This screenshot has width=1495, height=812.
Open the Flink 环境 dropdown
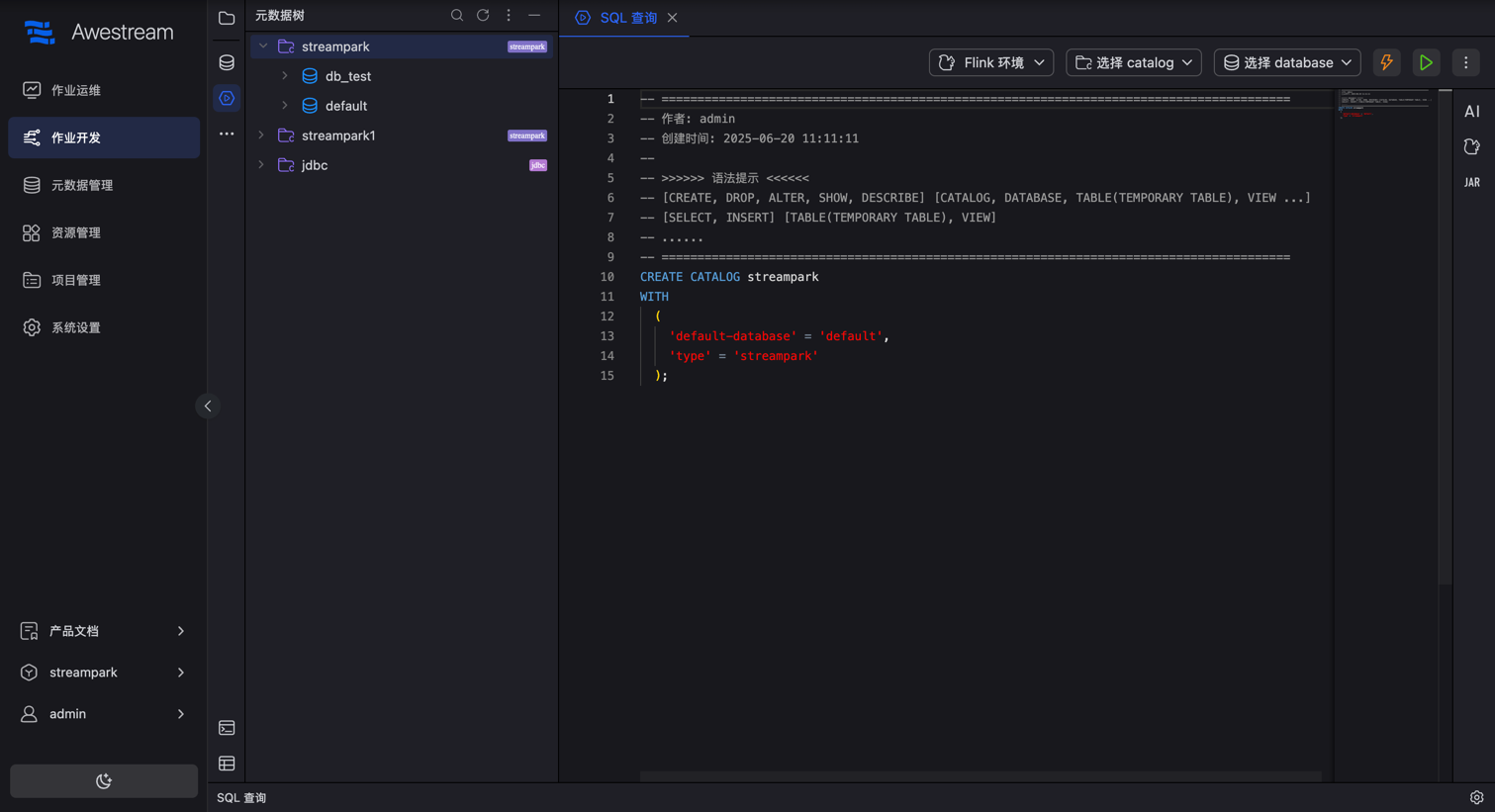(990, 62)
